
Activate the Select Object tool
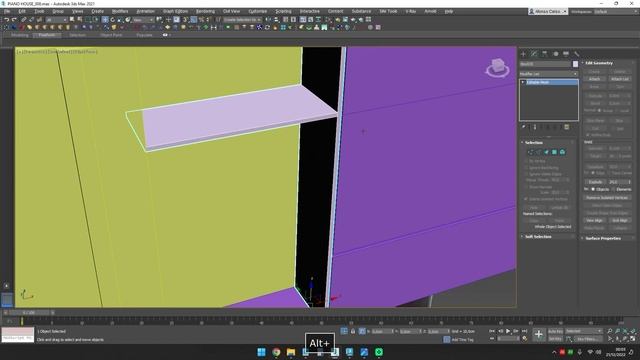click(x=72, y=19)
